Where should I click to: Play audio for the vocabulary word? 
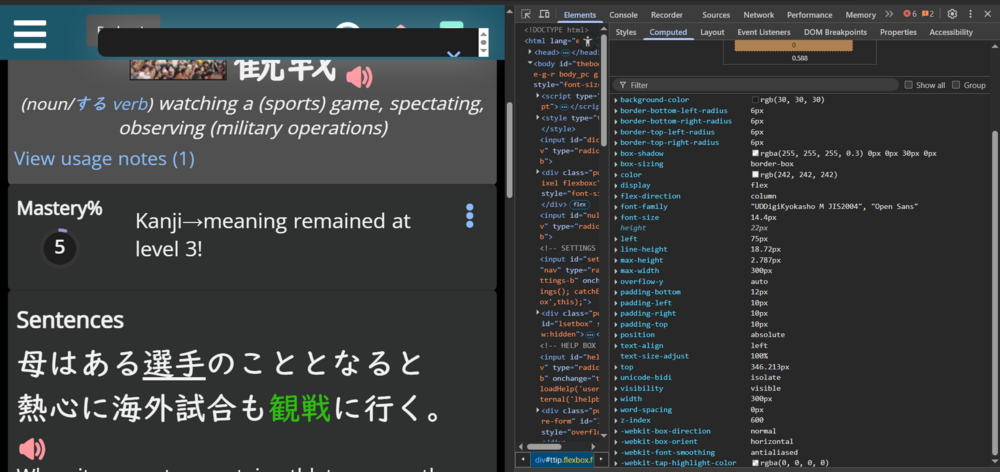359,77
